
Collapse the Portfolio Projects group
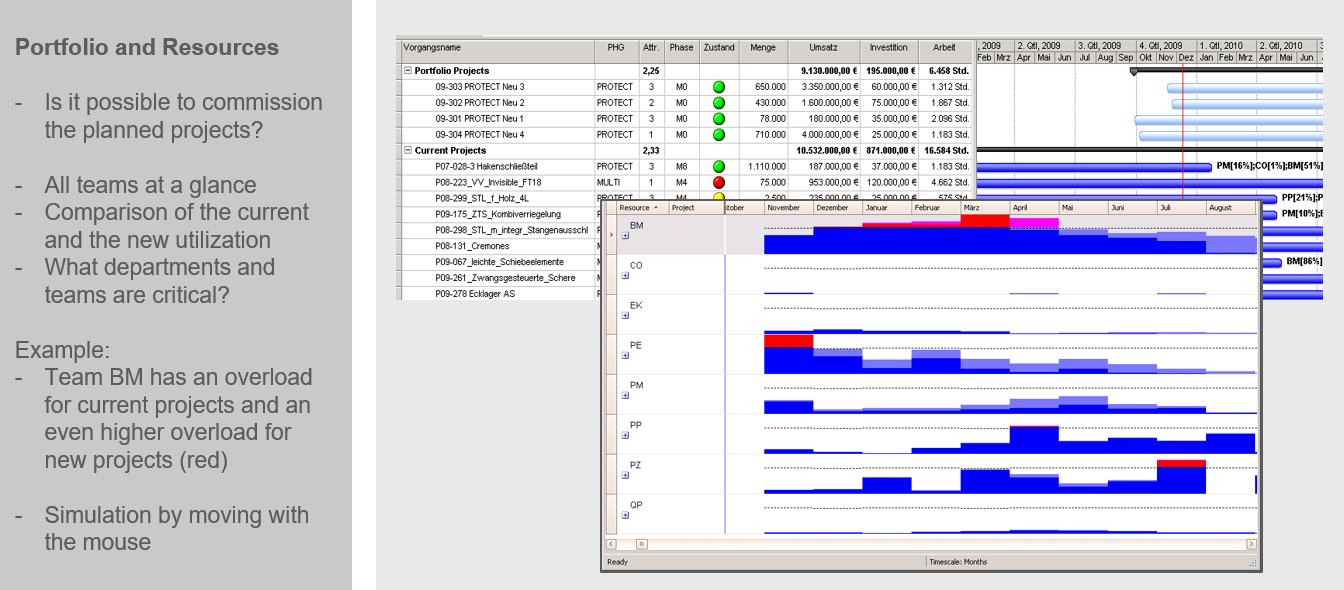[406, 71]
